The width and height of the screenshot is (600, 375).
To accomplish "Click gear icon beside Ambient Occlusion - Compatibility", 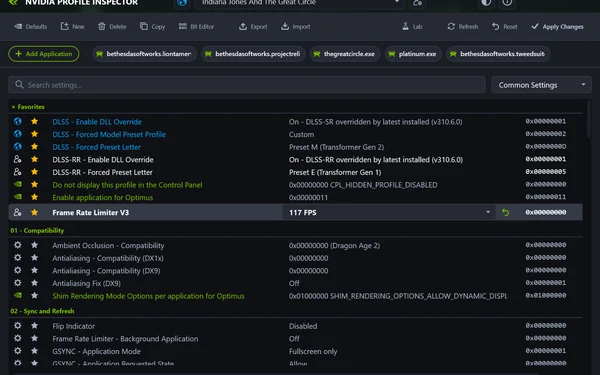I will [x=18, y=245].
